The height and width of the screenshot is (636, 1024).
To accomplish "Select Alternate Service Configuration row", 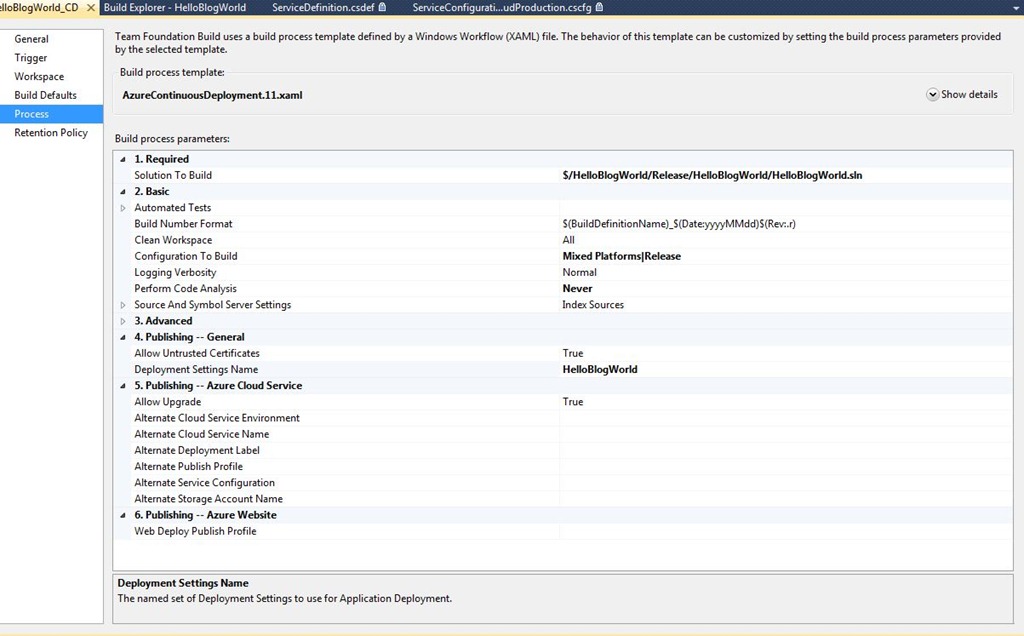I will [x=204, y=483].
